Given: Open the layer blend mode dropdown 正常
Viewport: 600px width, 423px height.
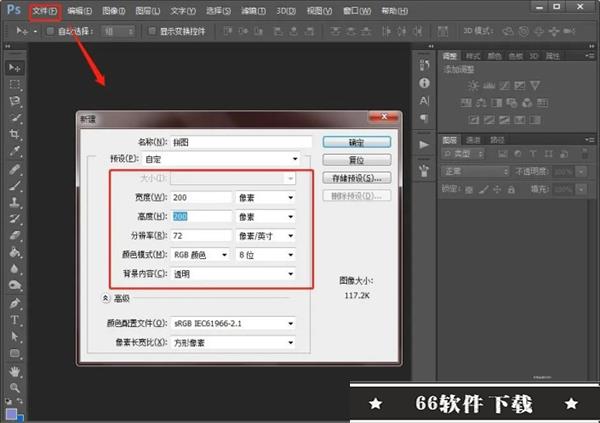Looking at the screenshot, I should (x=475, y=171).
